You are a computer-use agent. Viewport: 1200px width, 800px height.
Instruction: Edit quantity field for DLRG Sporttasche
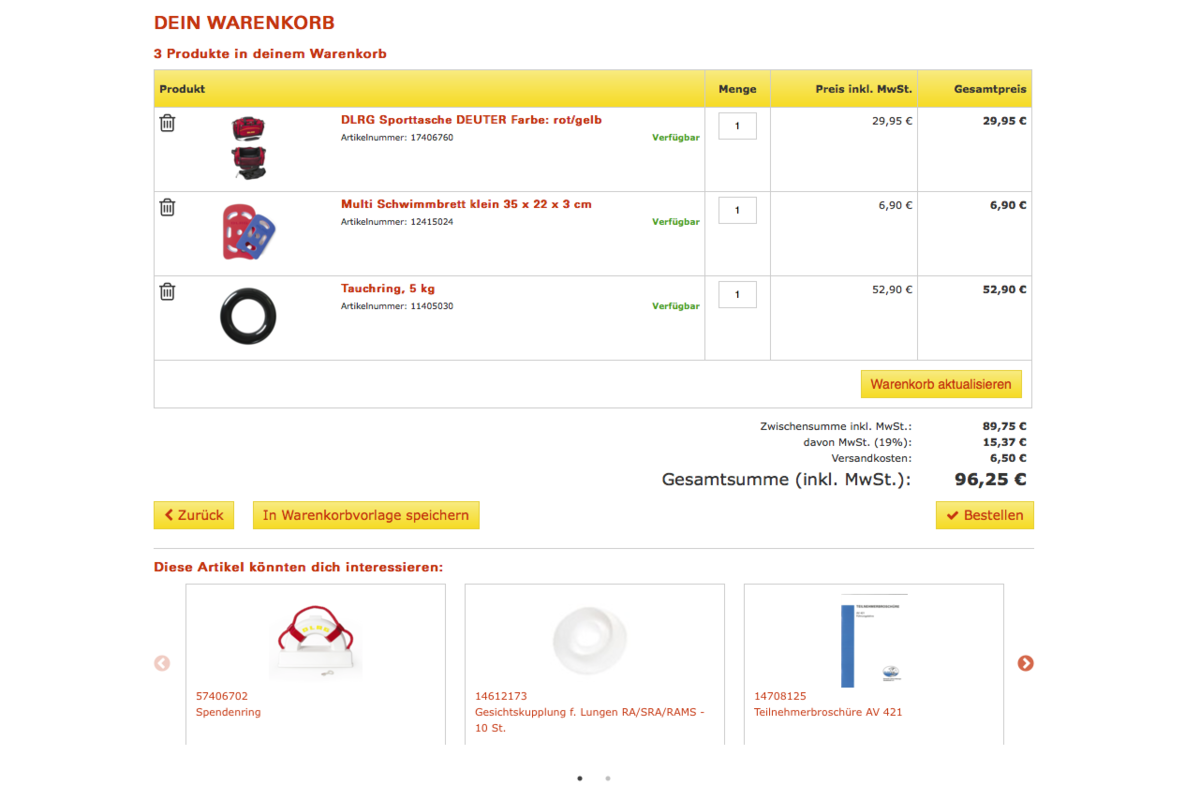point(738,126)
